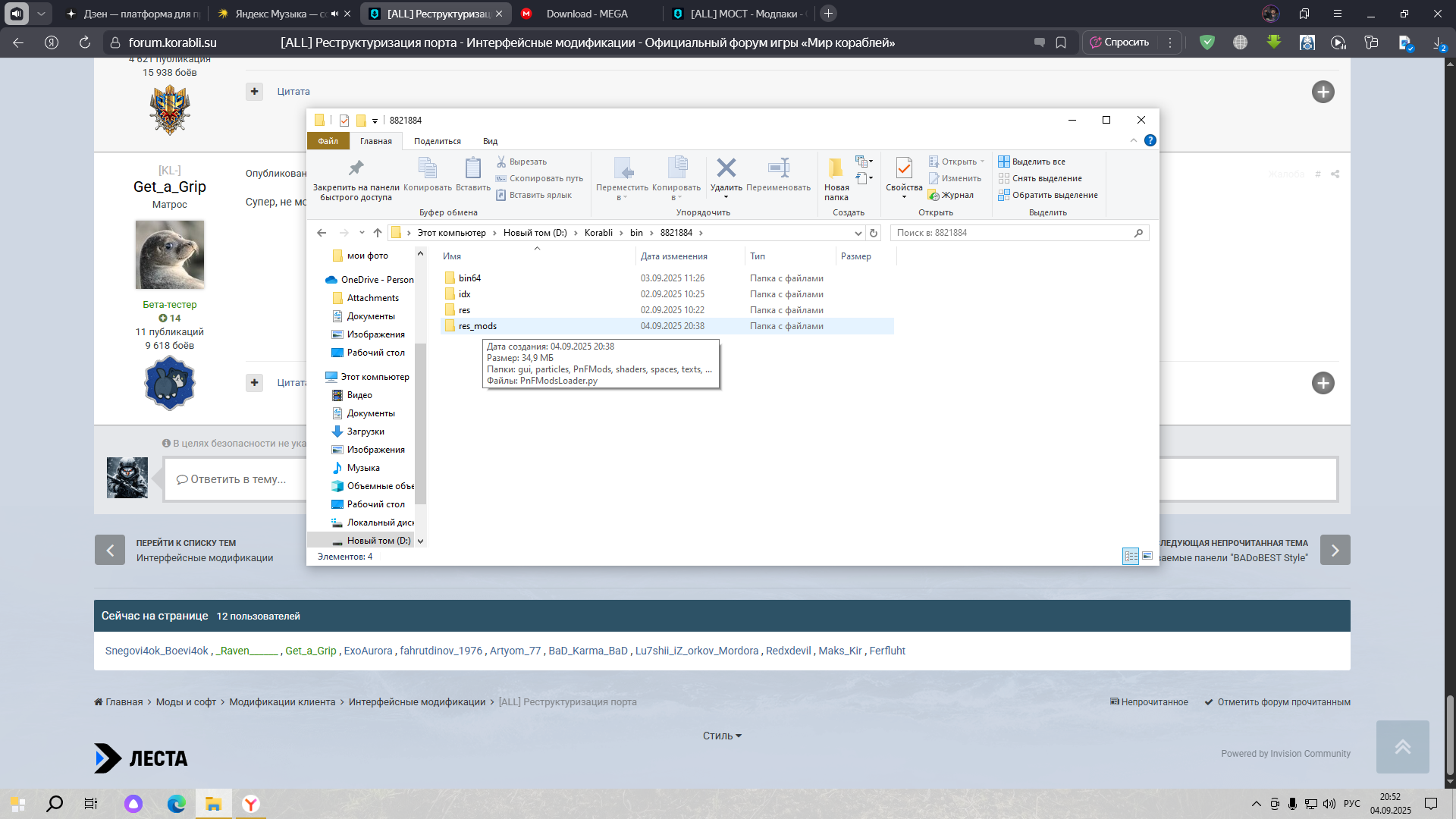The height and width of the screenshot is (819, 1456).
Task: Open the Вид ribbon tab
Action: point(490,141)
